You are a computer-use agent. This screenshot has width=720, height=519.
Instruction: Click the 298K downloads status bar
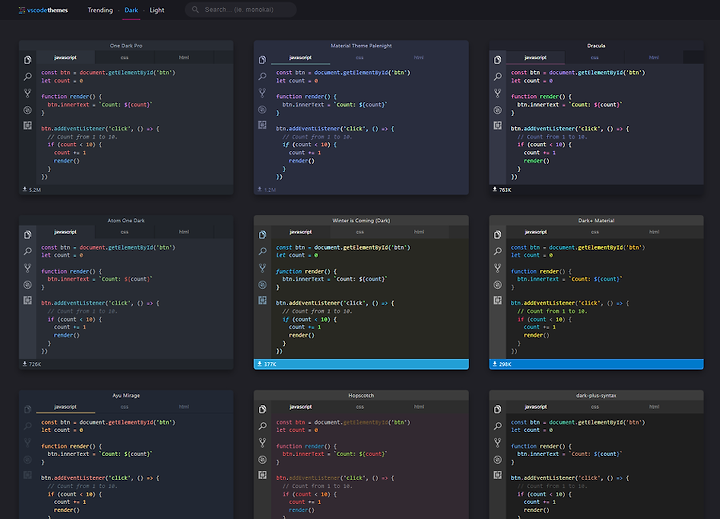tap(596, 364)
